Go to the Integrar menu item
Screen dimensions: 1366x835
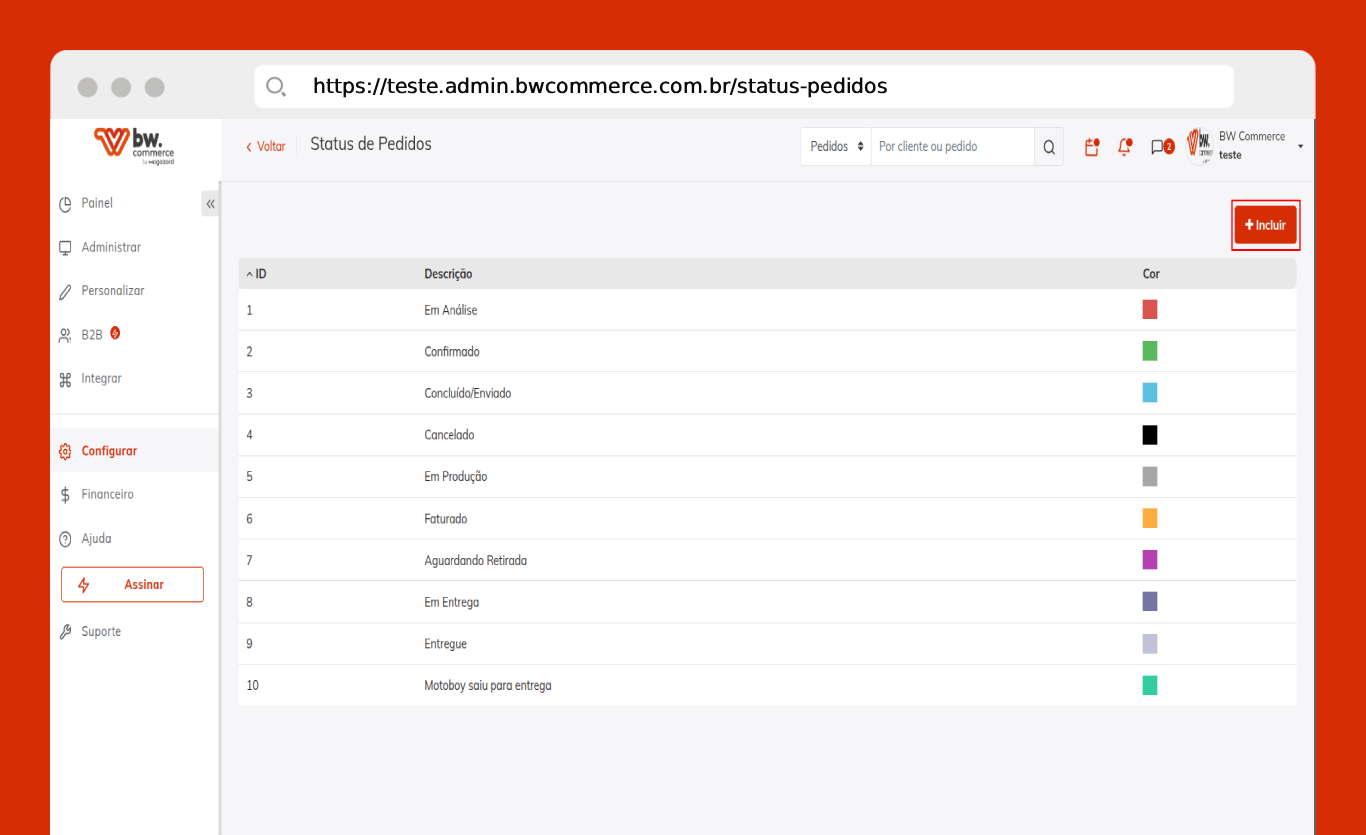101,379
